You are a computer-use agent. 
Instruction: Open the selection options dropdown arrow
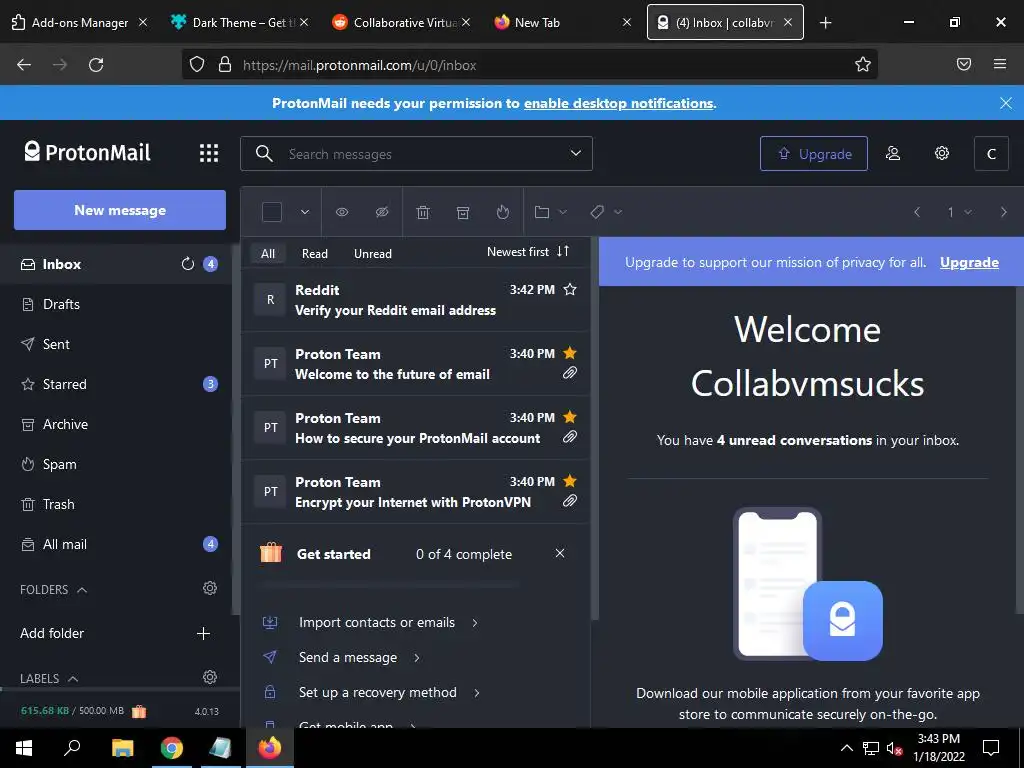click(305, 212)
